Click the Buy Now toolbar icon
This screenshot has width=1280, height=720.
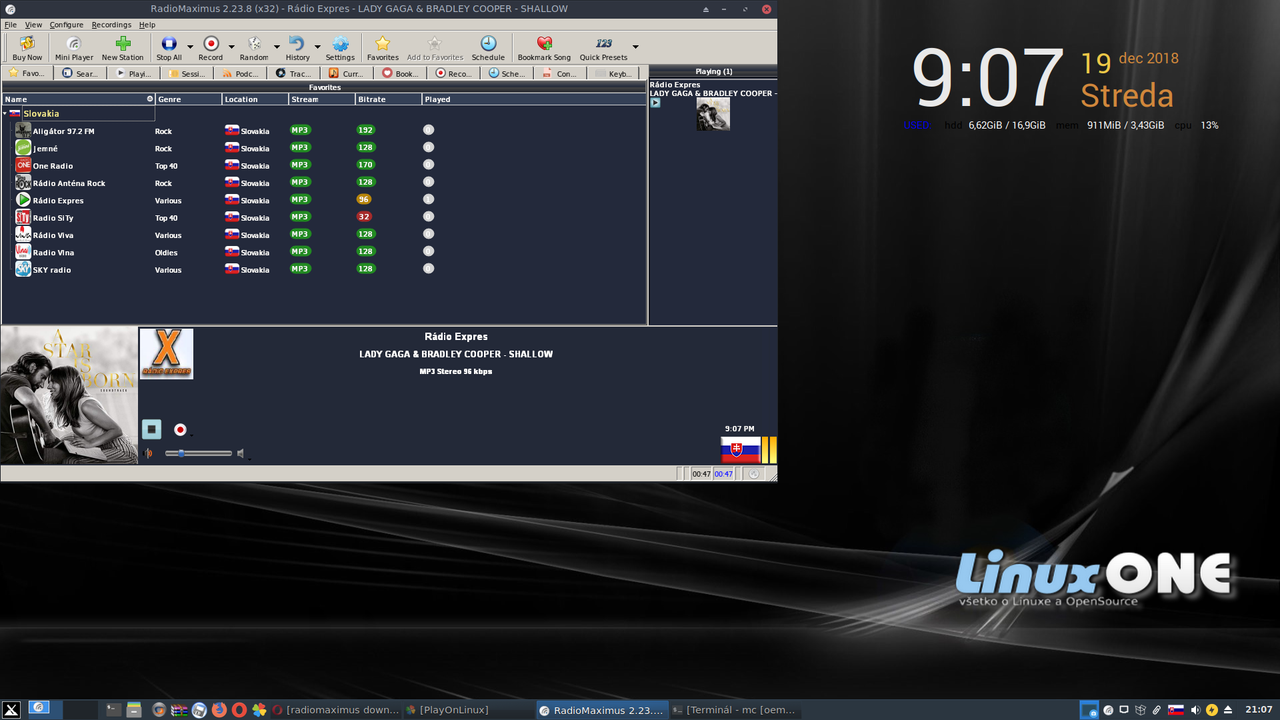27,47
